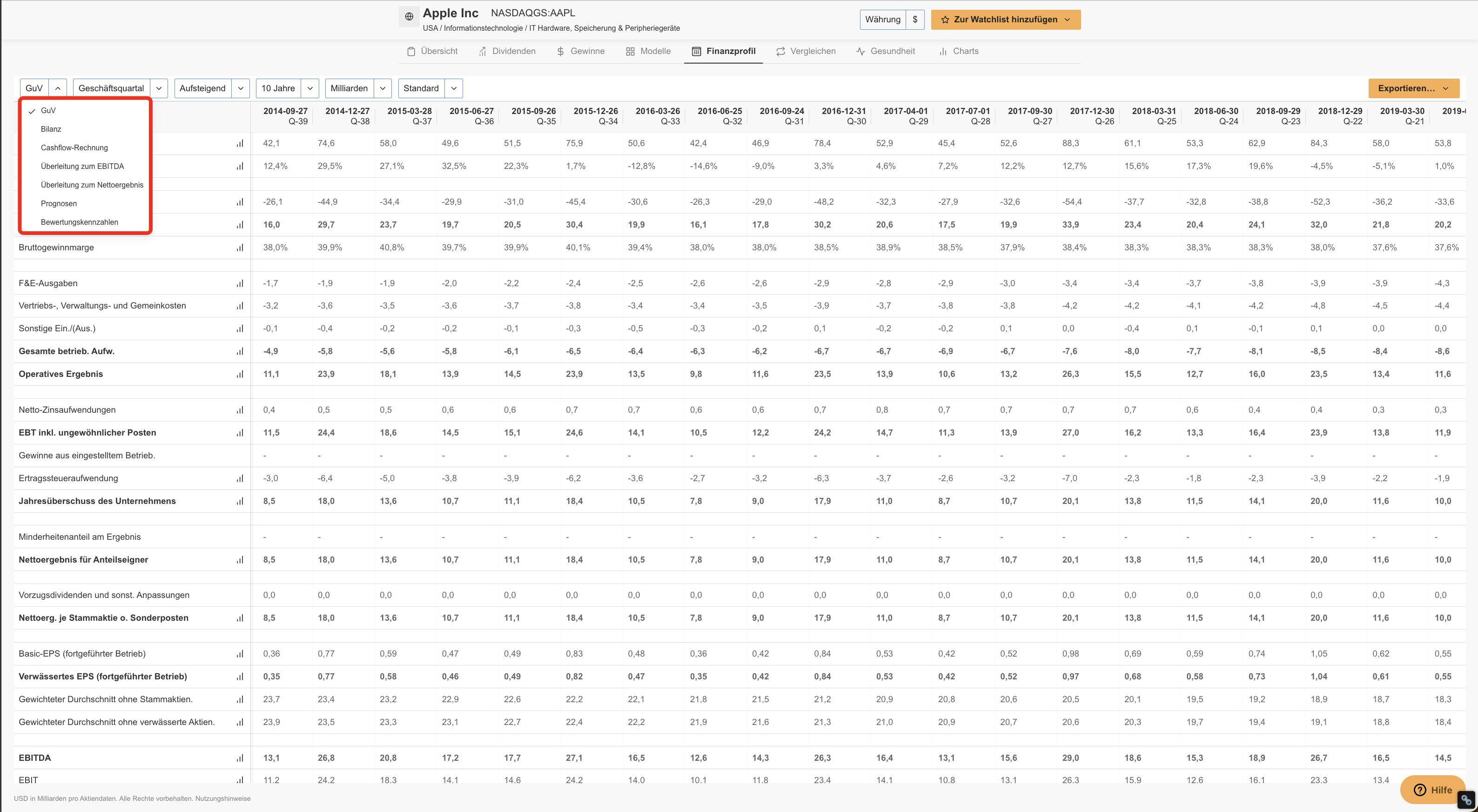This screenshot has height=812, width=1478.
Task: Switch to the Übersicht tab
Action: [x=432, y=51]
